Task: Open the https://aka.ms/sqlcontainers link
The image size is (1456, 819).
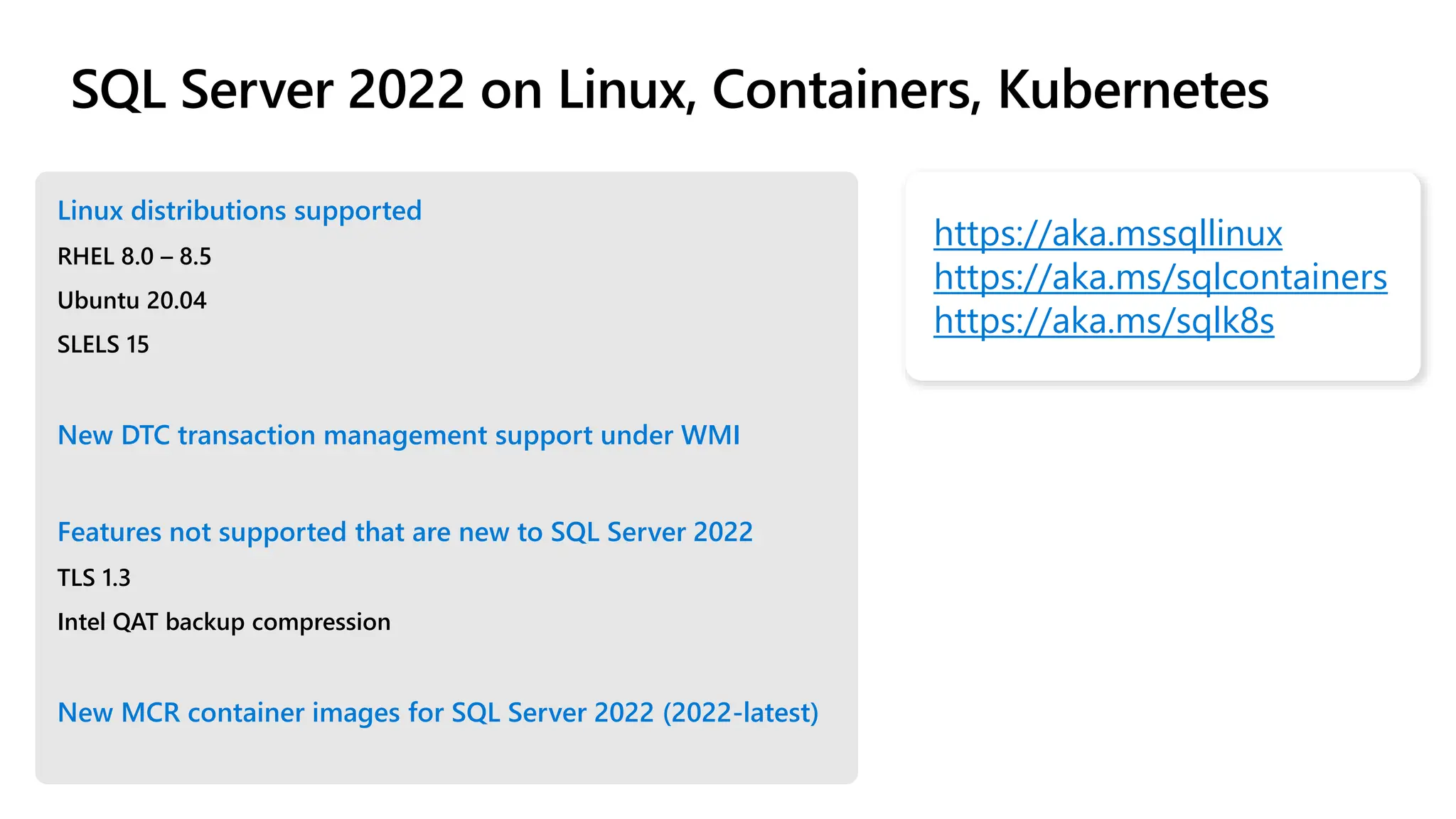Action: pos(1160,277)
